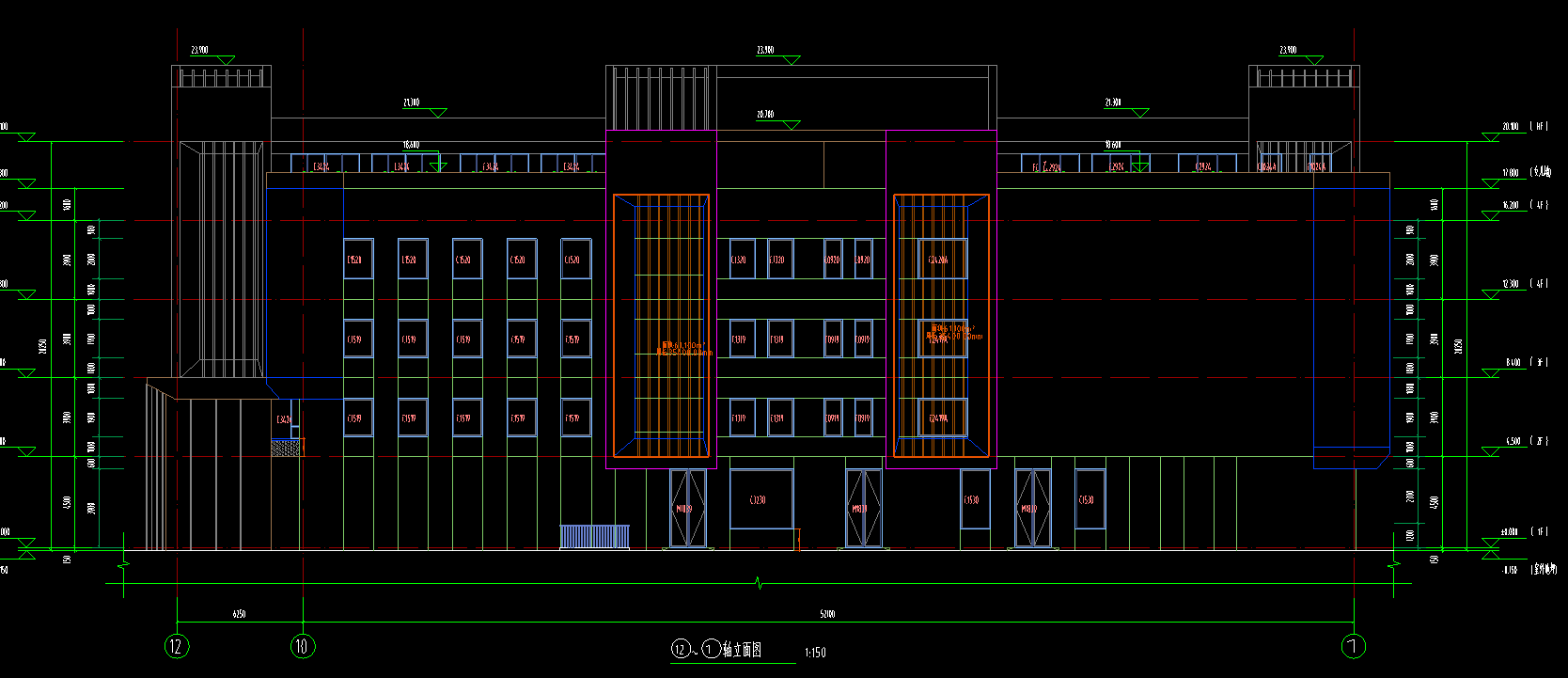Select the -0.150 outdoor ground level label
This screenshot has height=678, width=1568.
click(1529, 569)
